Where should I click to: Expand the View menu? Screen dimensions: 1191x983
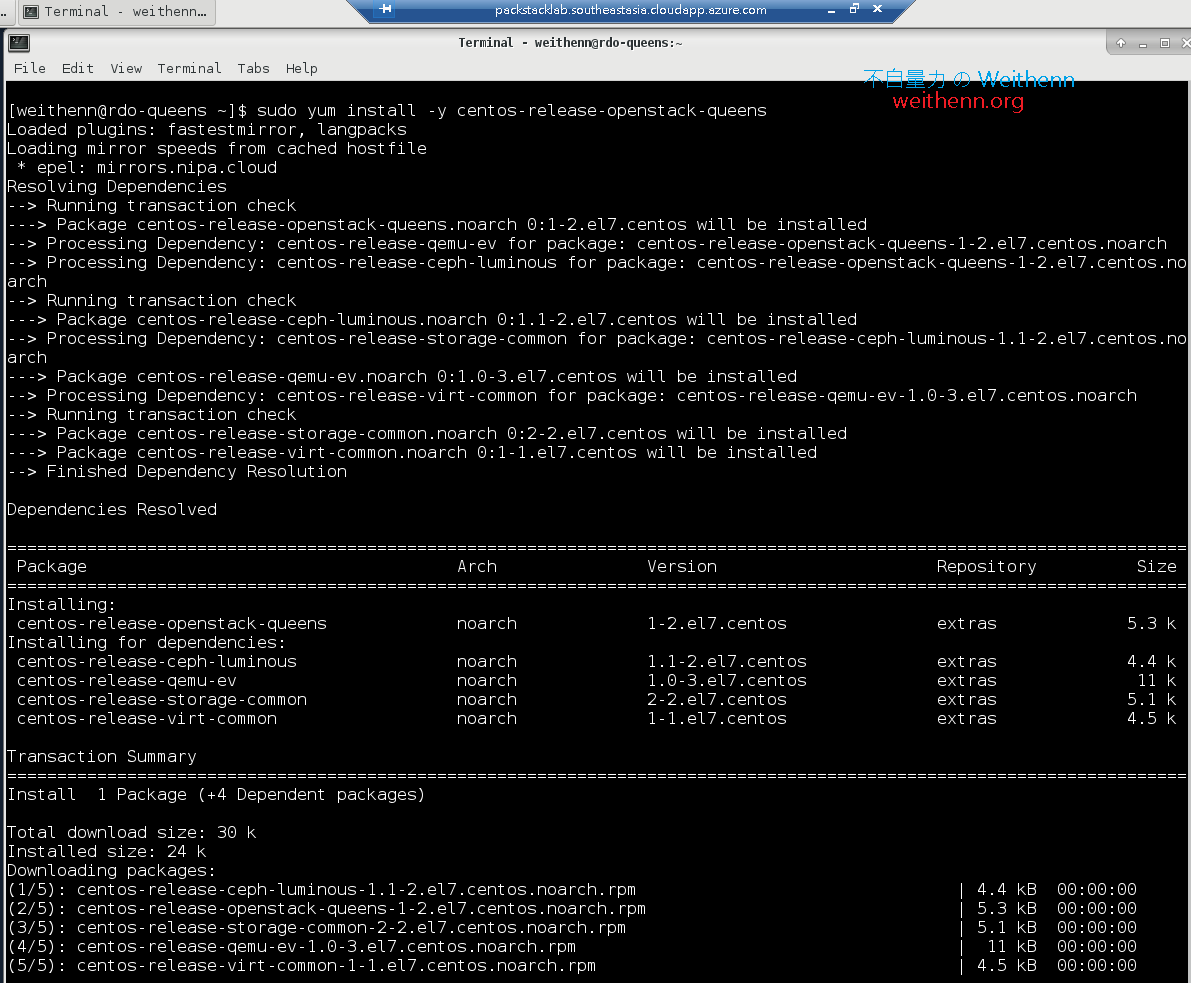126,68
